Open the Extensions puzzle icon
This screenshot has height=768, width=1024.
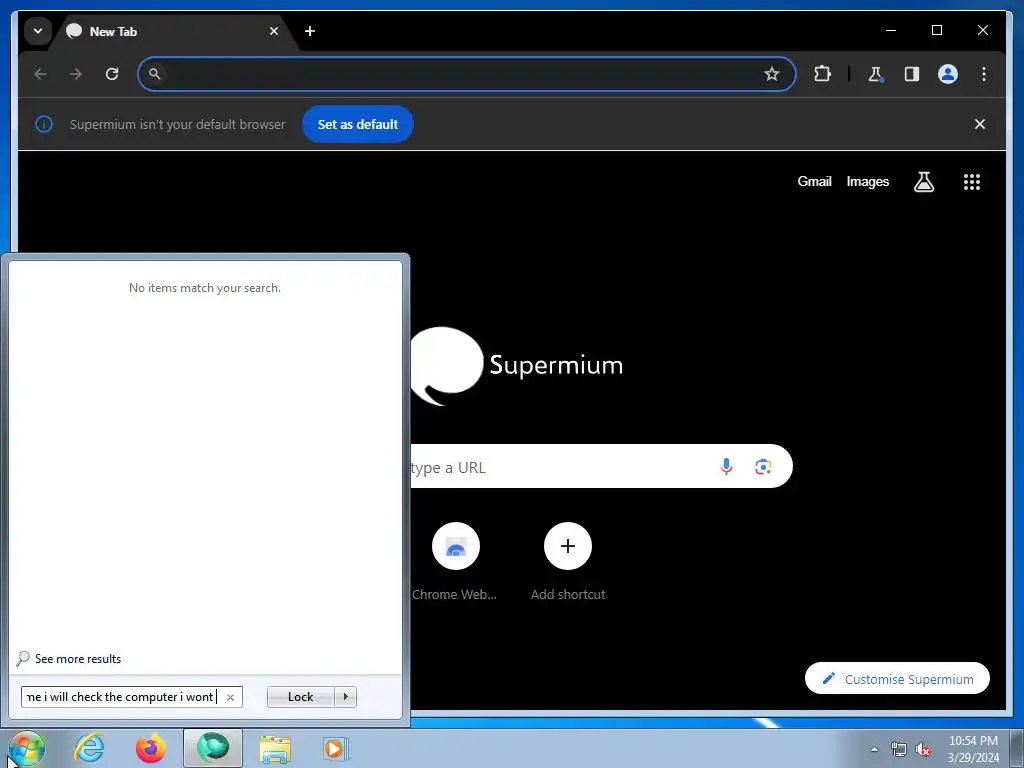(x=822, y=74)
